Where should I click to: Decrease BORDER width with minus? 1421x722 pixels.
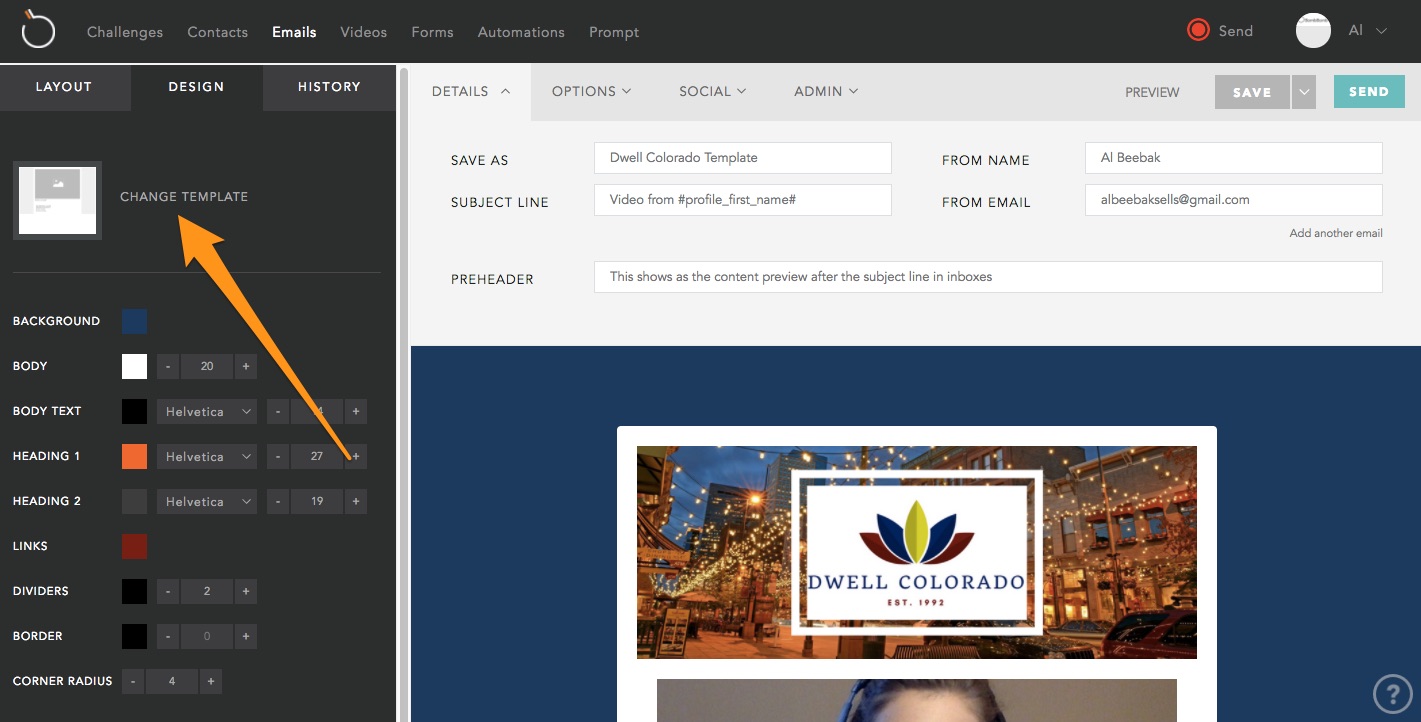pos(168,636)
